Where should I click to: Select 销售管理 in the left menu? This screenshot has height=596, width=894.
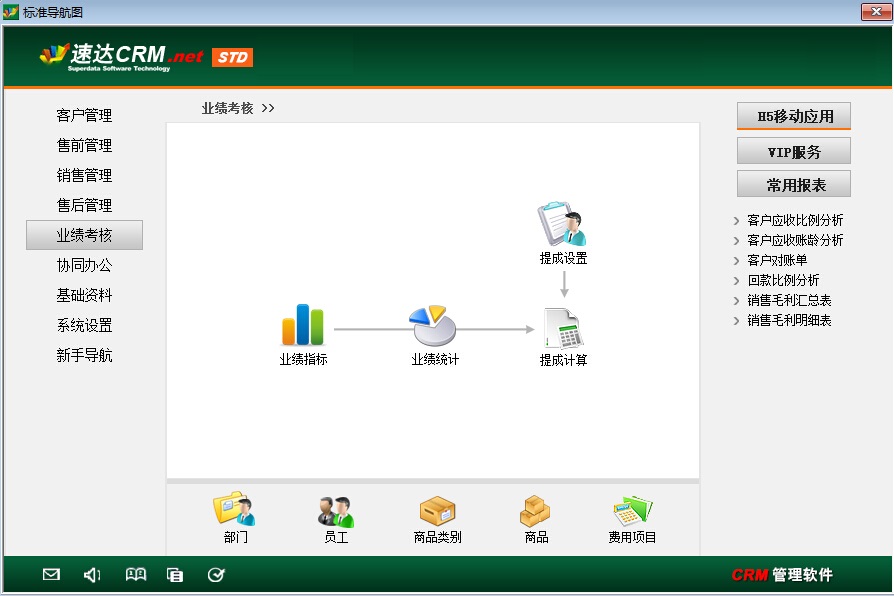pos(84,176)
